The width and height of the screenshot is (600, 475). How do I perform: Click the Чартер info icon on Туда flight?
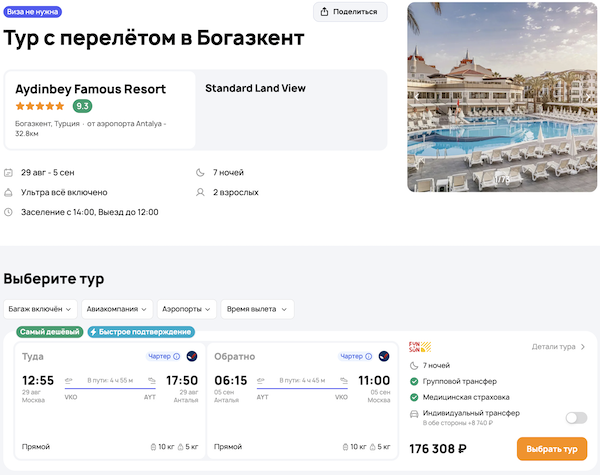click(176, 356)
